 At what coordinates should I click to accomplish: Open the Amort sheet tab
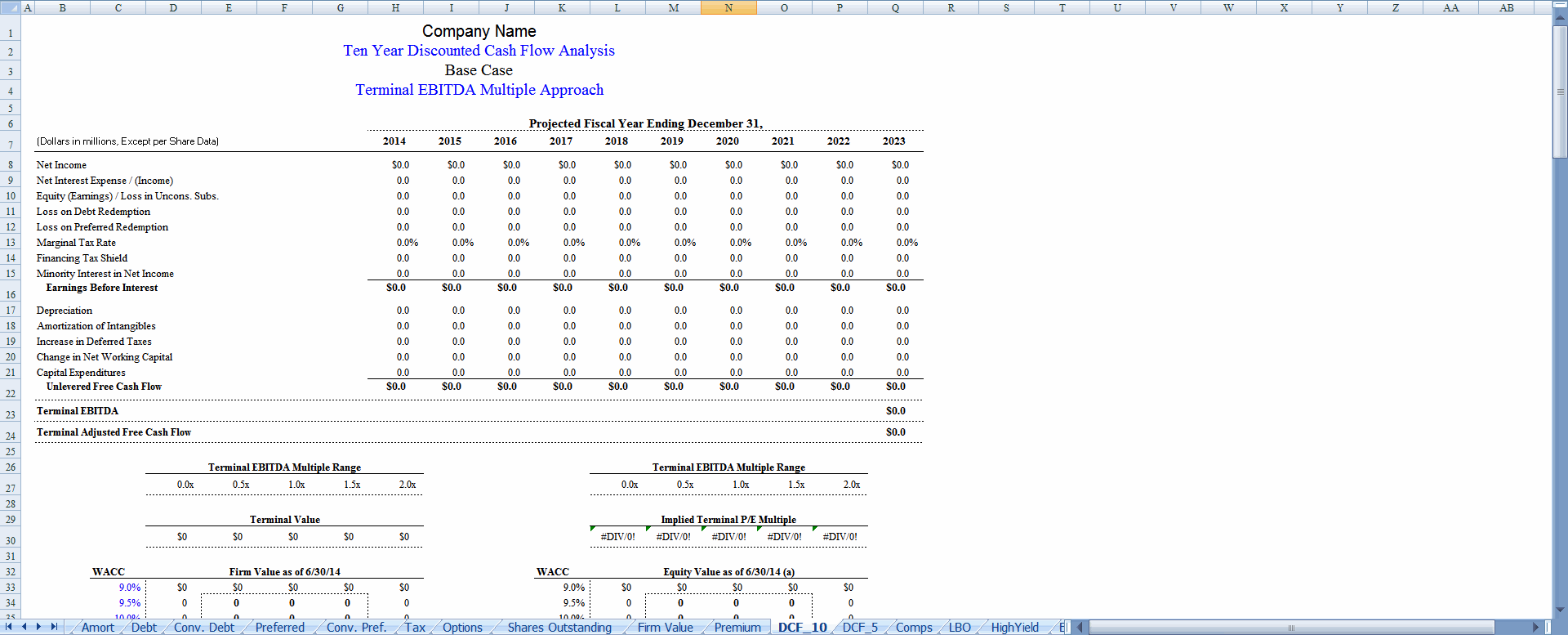click(98, 628)
